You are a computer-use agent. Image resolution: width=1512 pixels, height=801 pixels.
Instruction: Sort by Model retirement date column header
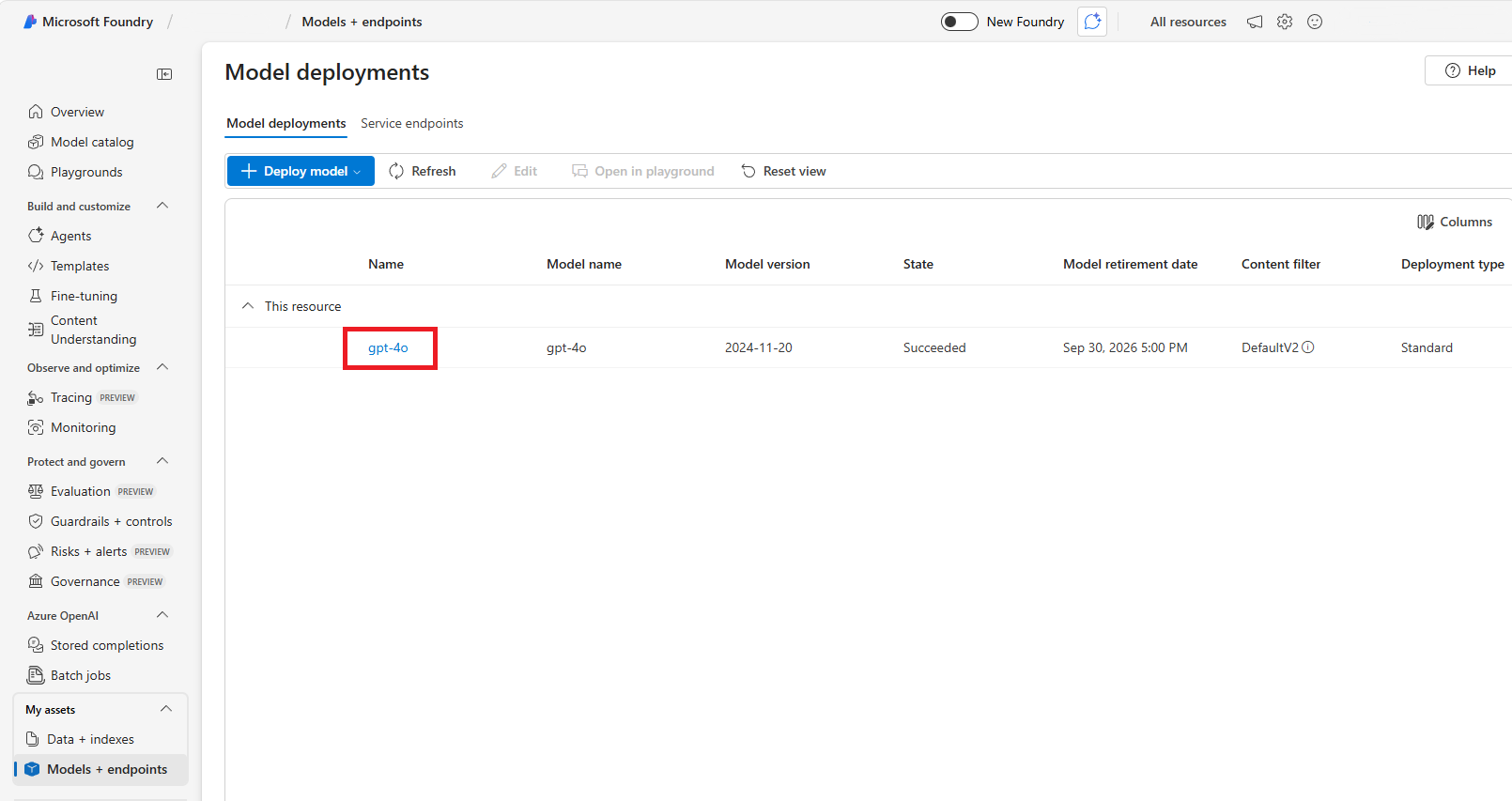point(1131,264)
